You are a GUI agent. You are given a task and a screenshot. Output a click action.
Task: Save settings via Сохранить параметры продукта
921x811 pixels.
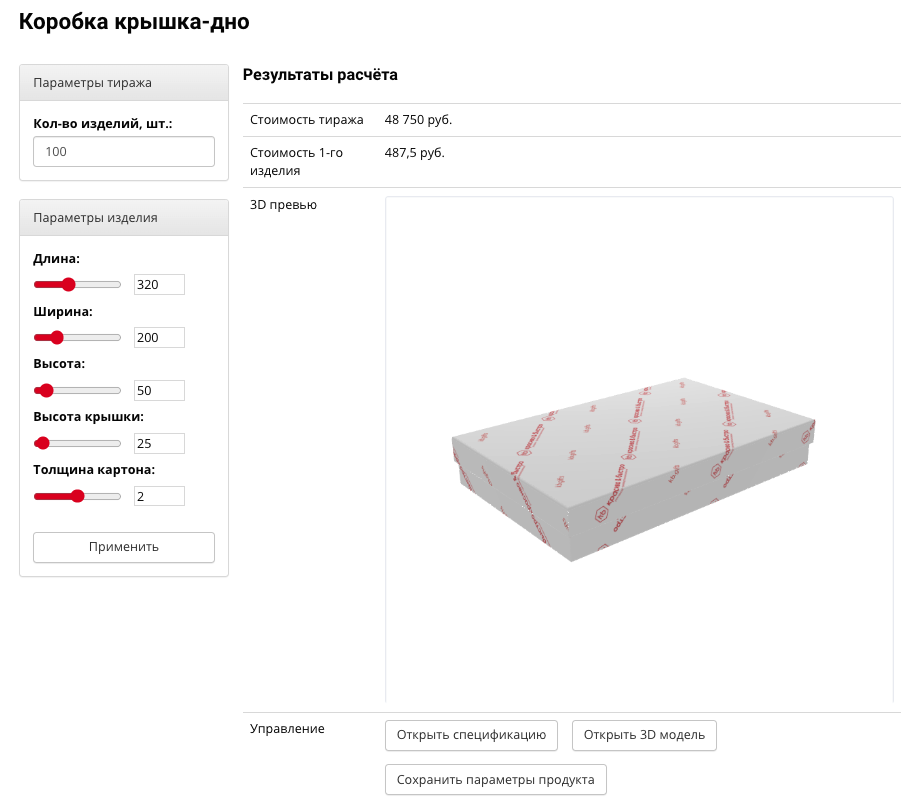point(495,780)
